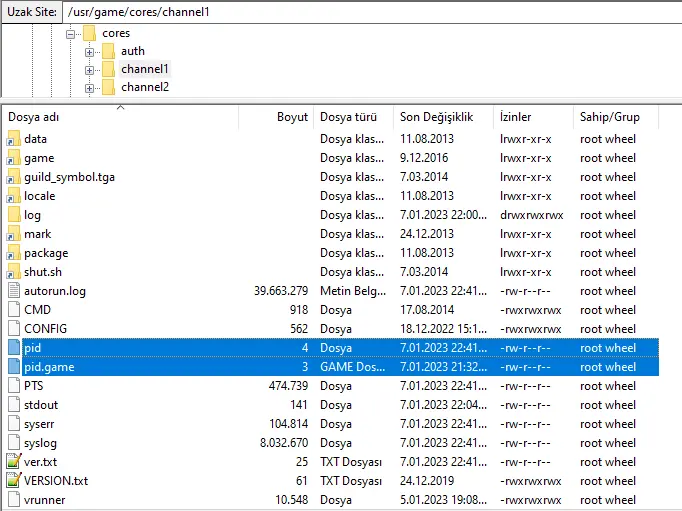The width and height of the screenshot is (682, 511).
Task: Select the log folder icon
Action: click(13, 215)
